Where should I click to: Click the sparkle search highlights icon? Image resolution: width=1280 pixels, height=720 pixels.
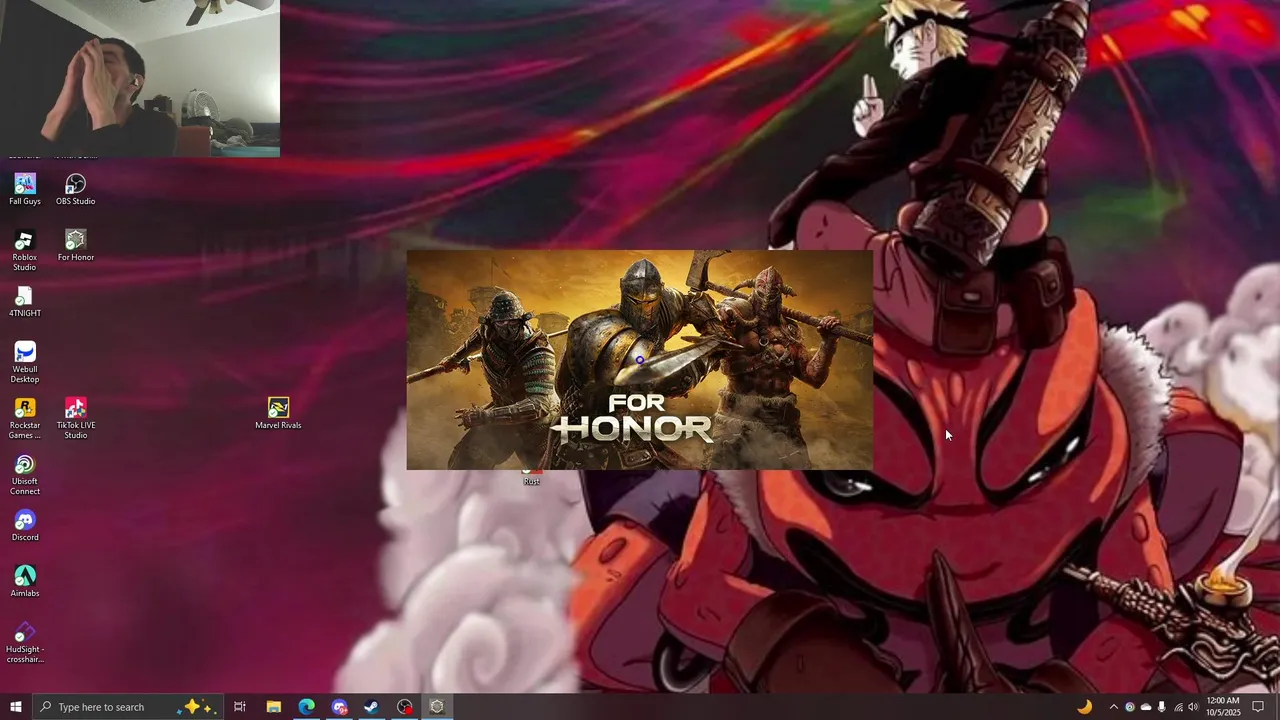(x=196, y=707)
